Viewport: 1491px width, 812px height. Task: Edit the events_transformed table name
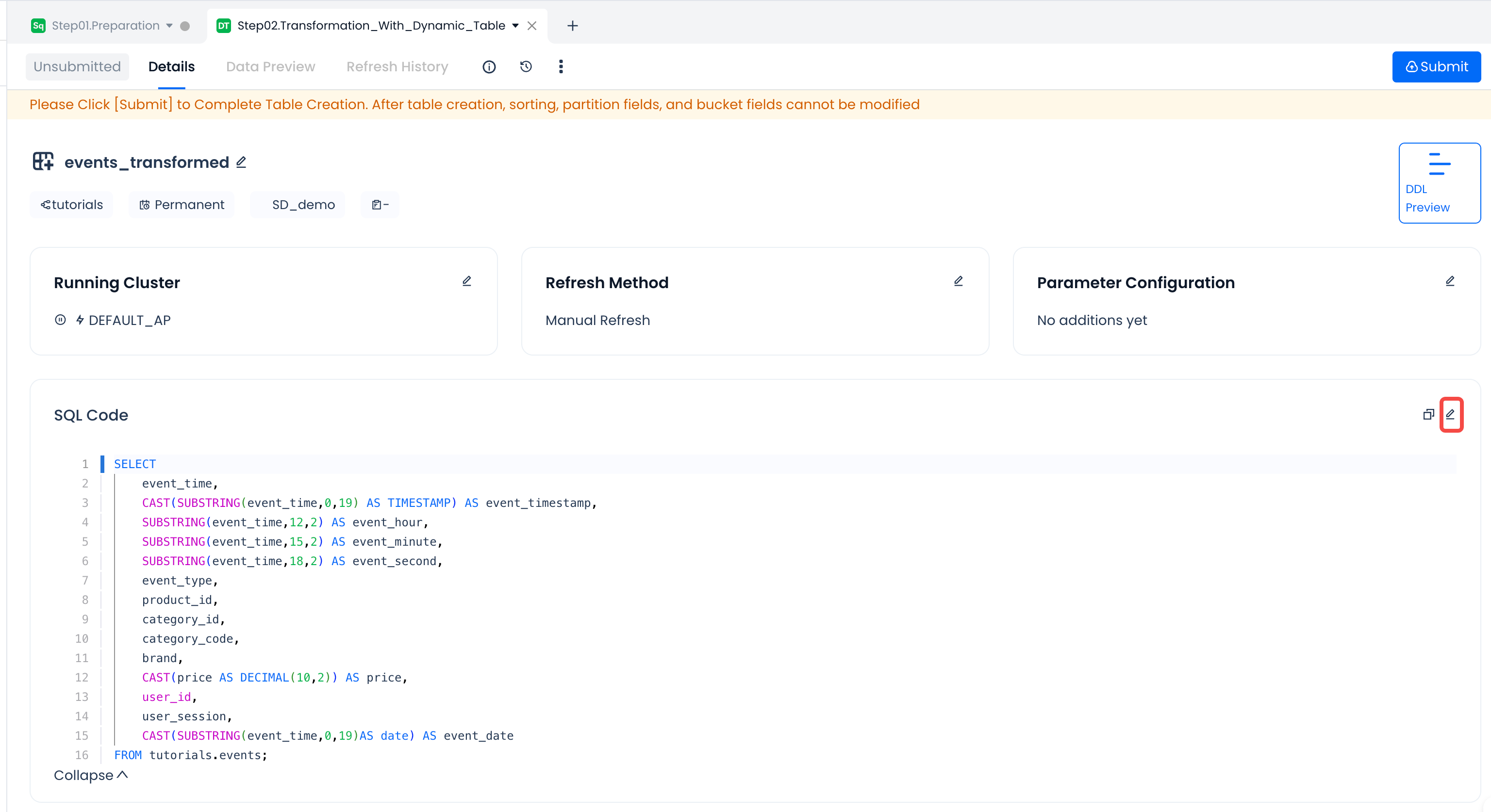tap(241, 162)
